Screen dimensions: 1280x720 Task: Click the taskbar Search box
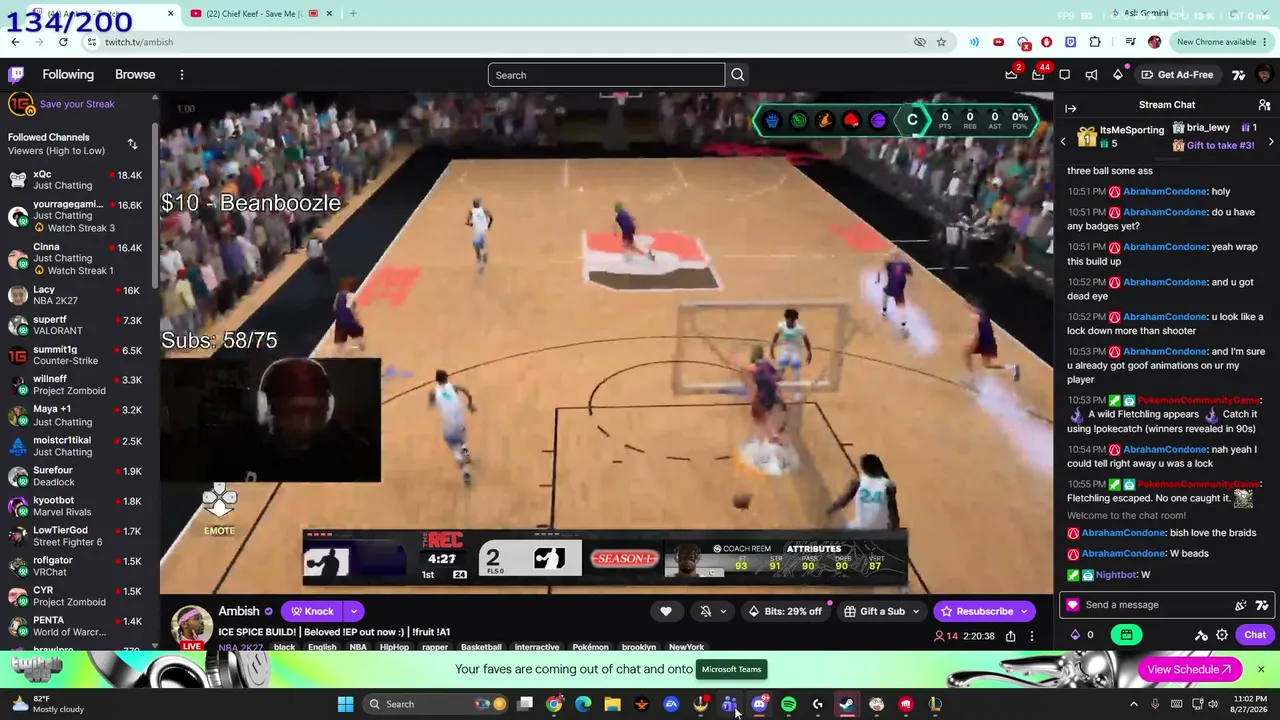[434, 704]
